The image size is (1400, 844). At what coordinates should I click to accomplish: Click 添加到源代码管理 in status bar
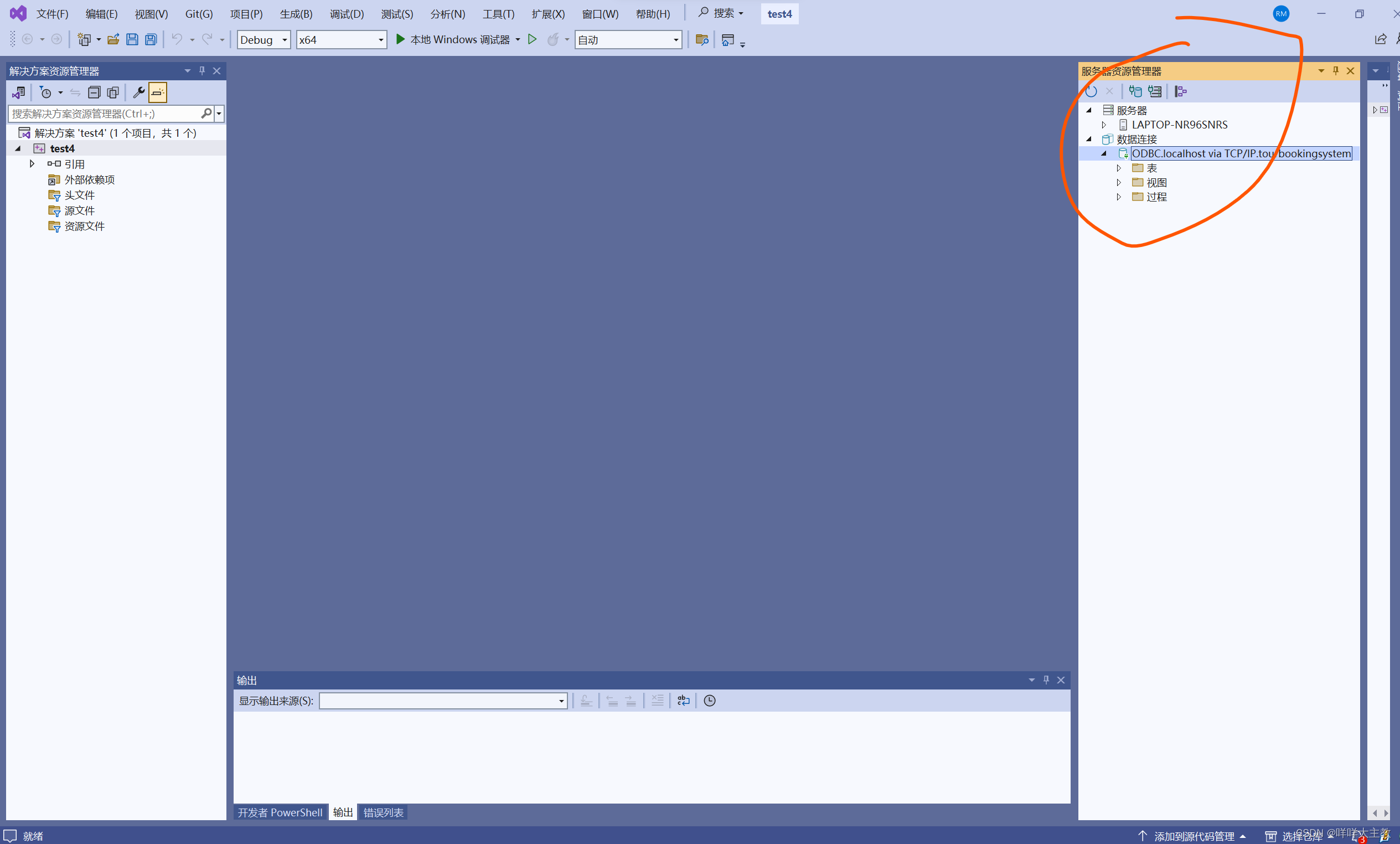(1193, 836)
